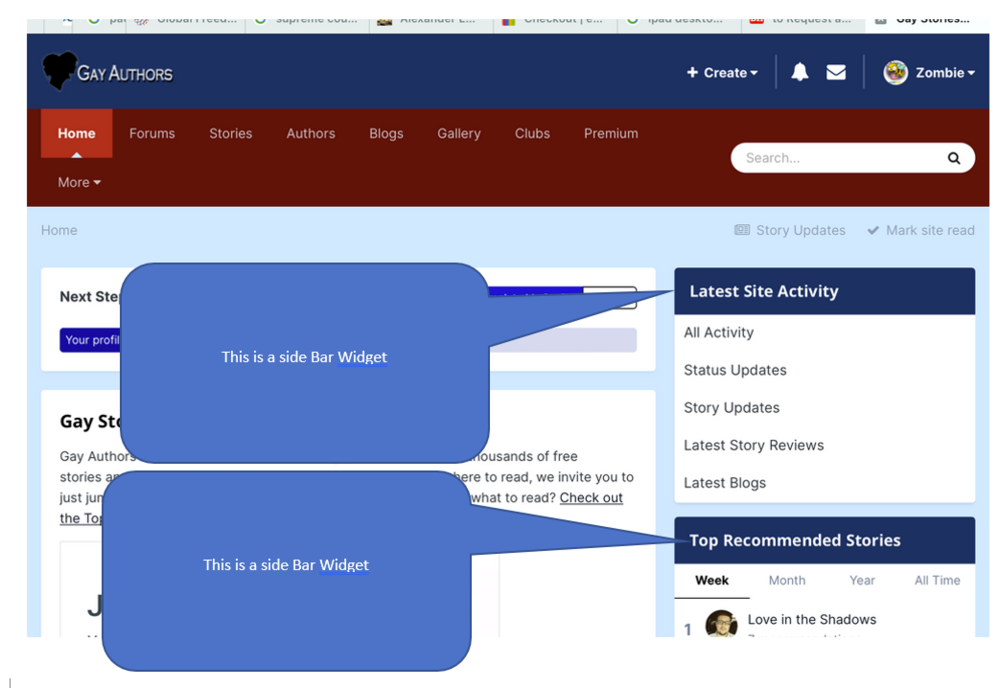Click the search magnifying glass icon
Screen dimensions: 1000x688
tap(954, 158)
